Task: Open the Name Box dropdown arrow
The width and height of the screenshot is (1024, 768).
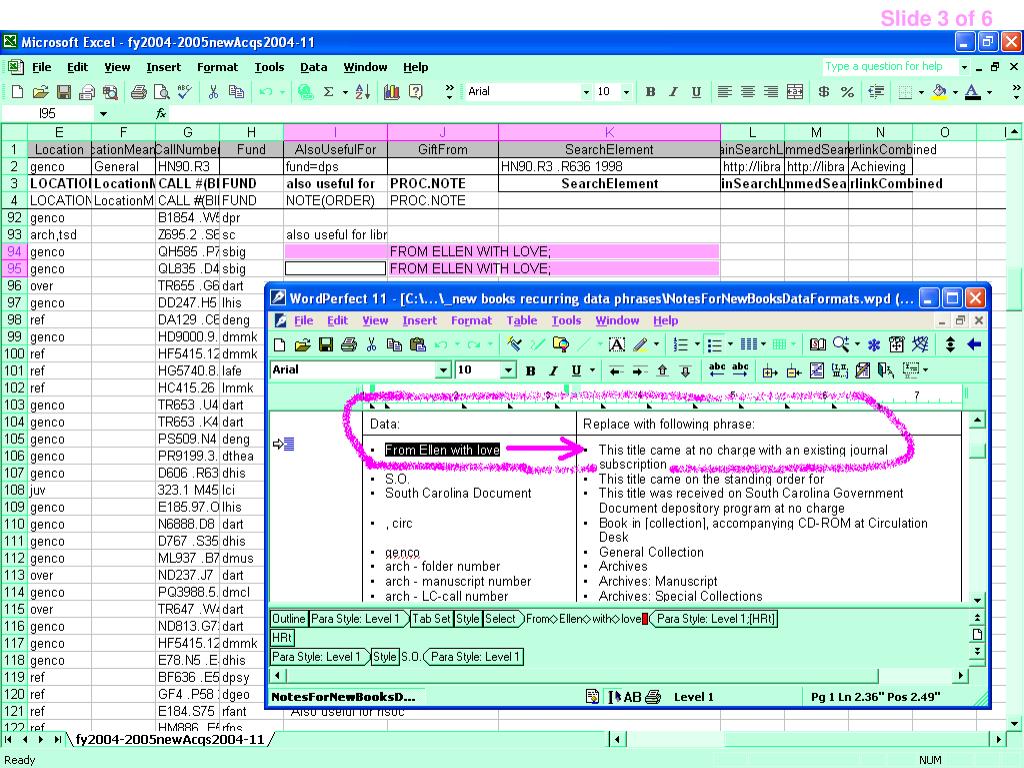Action: 103,114
